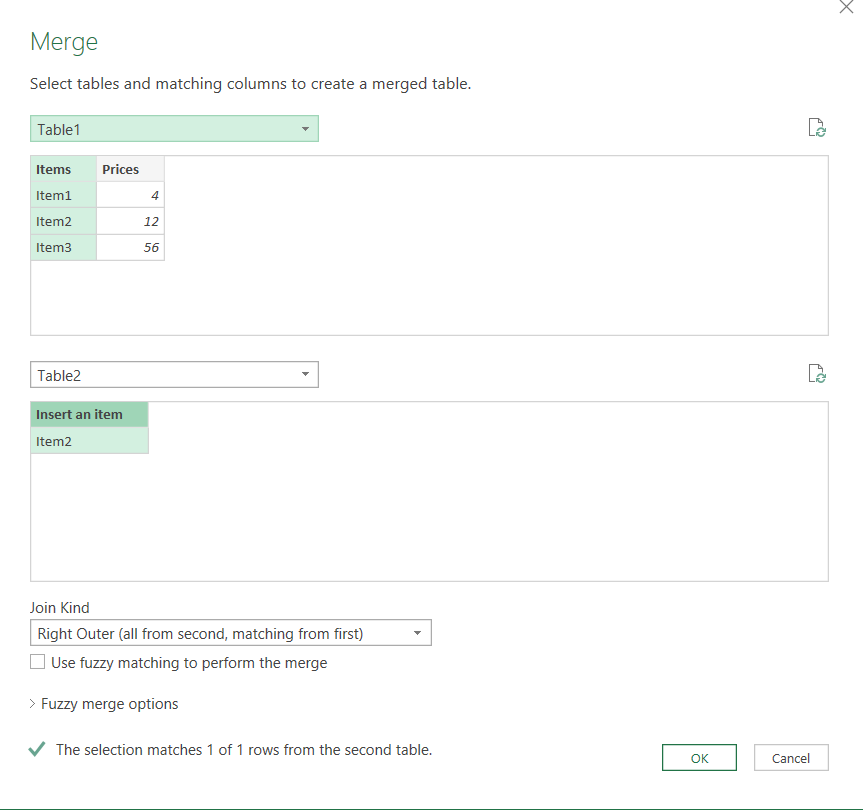Viewport: 863px width, 810px height.
Task: Click refresh preview icon for Table1
Action: click(816, 128)
